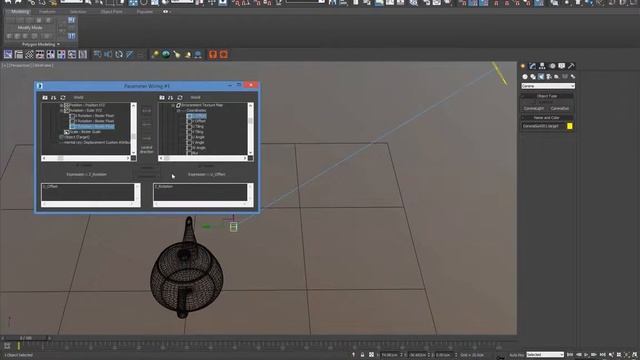Viewport: 640px width, 360px height.
Task: Click the circular refresh arrows toolbar icon
Action: 119,54
